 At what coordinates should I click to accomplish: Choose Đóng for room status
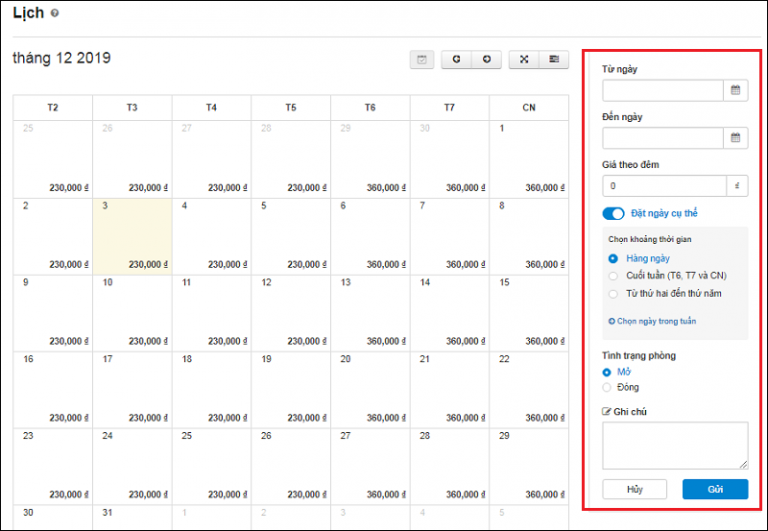click(x=607, y=387)
